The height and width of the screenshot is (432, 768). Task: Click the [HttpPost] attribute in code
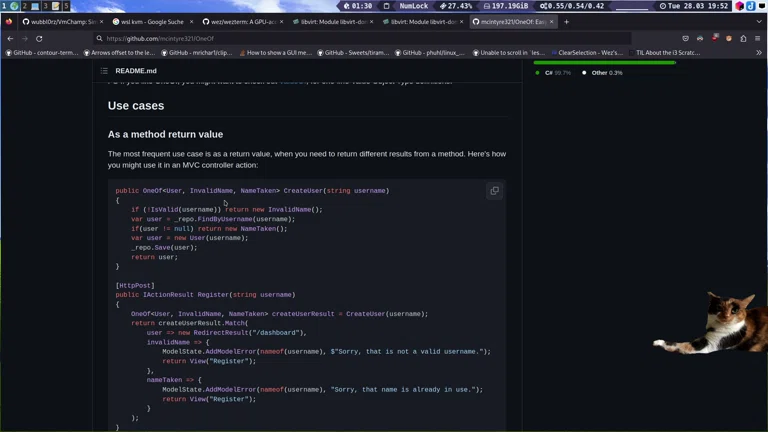(x=135, y=285)
